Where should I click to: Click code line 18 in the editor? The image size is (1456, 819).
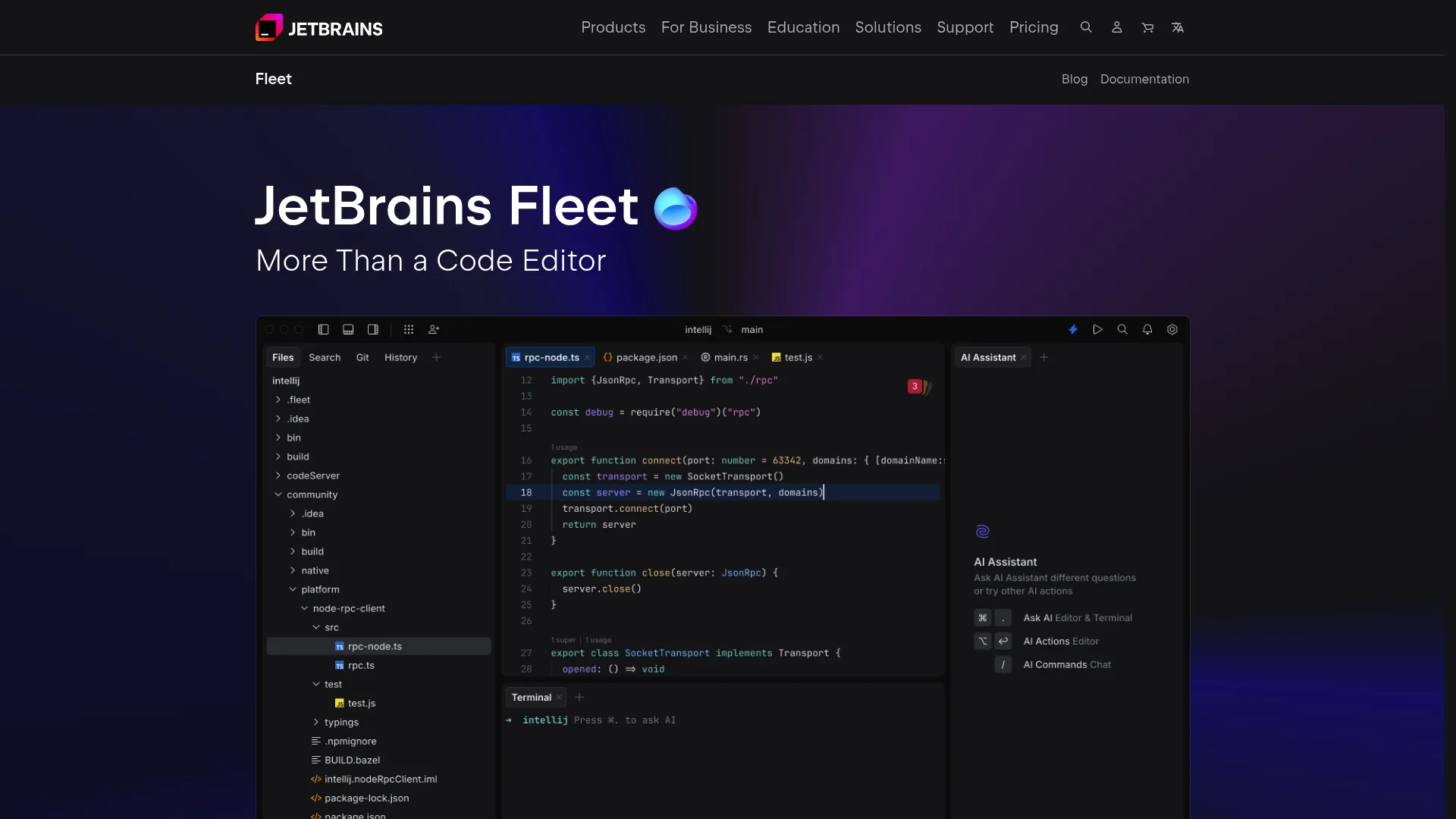[723, 493]
